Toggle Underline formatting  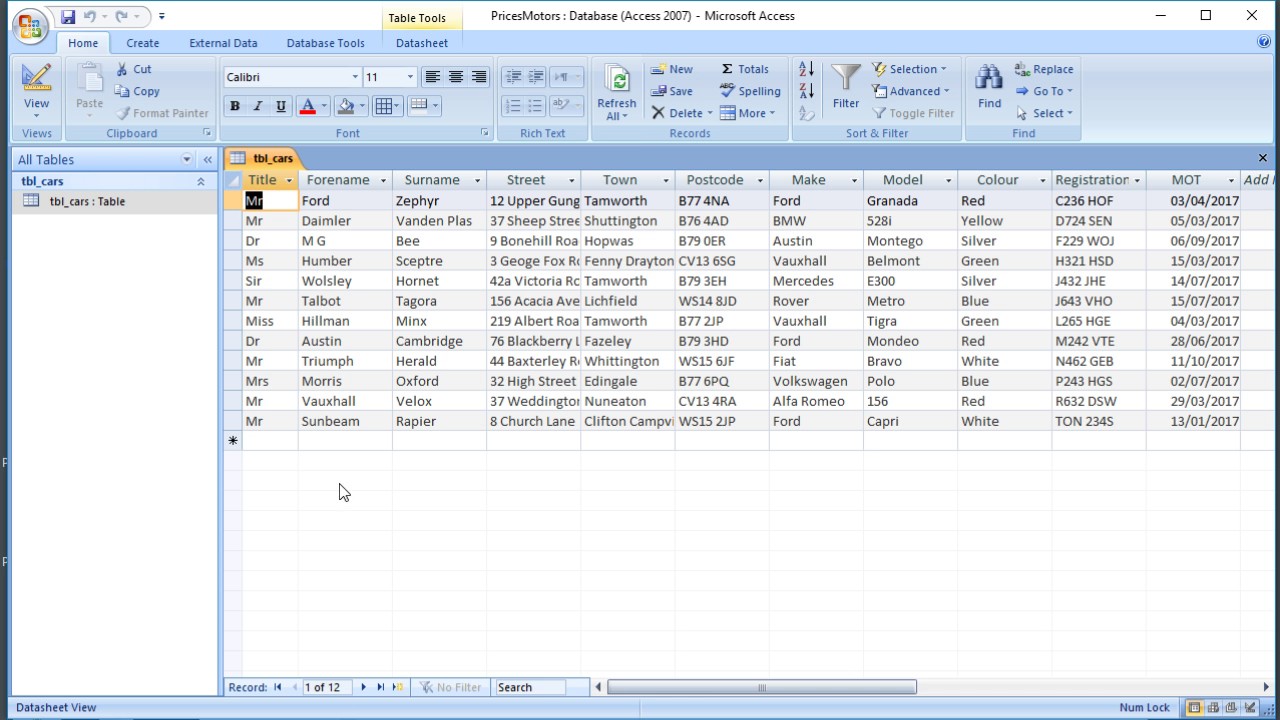[280, 106]
